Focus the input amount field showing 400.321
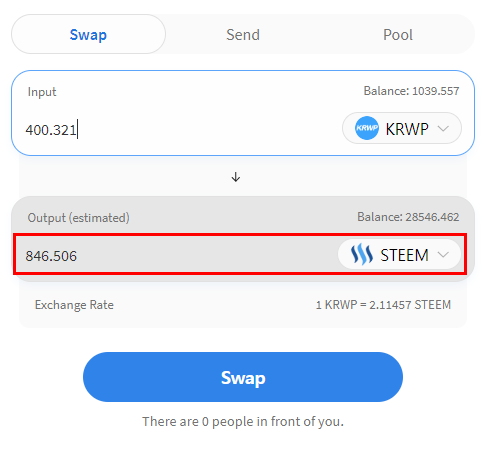The image size is (481, 455). click(x=180, y=129)
